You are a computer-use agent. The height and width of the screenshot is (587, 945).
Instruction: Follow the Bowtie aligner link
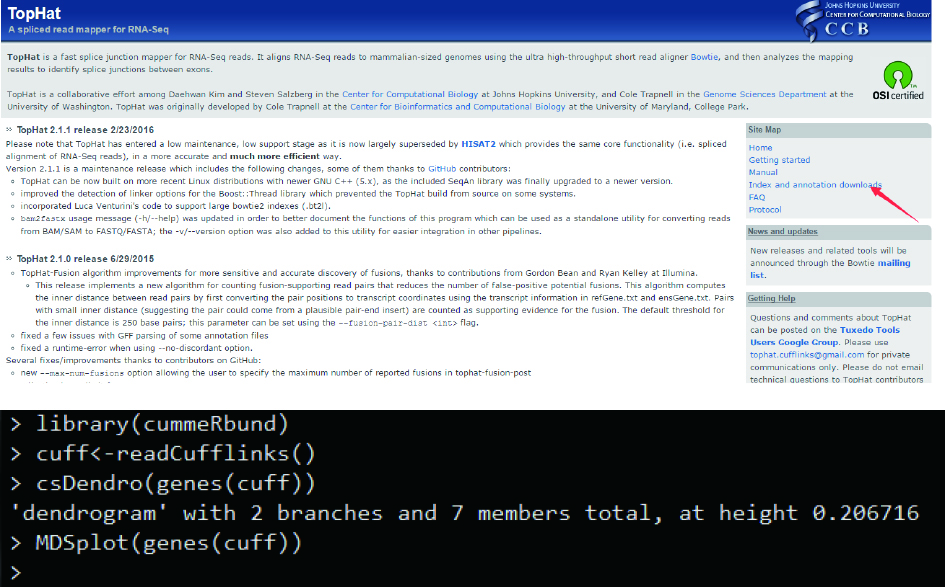(704, 57)
